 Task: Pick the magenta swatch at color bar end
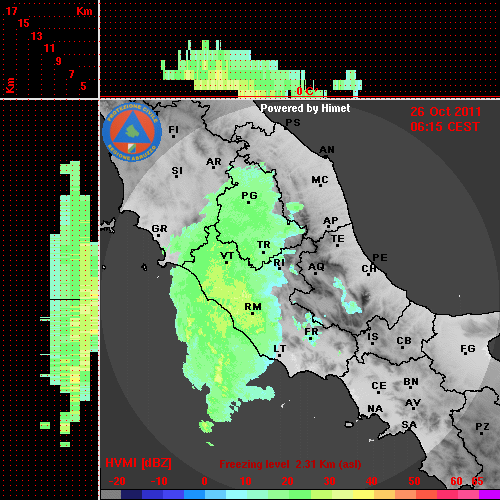pyautogui.click(x=489, y=495)
